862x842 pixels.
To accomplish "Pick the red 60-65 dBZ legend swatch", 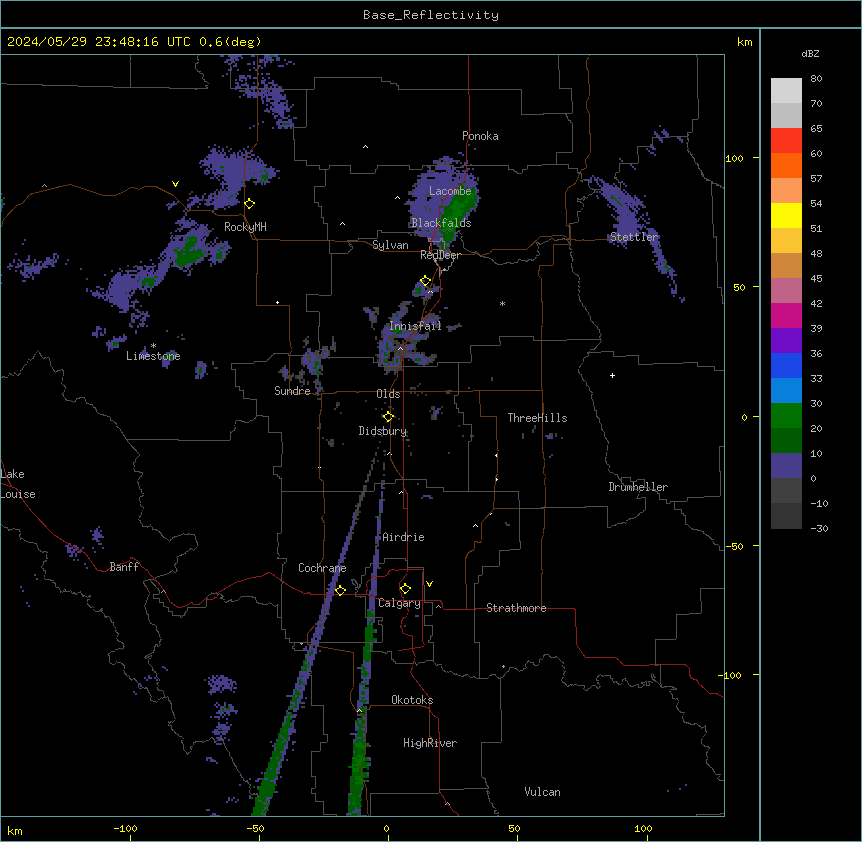I will point(786,140).
